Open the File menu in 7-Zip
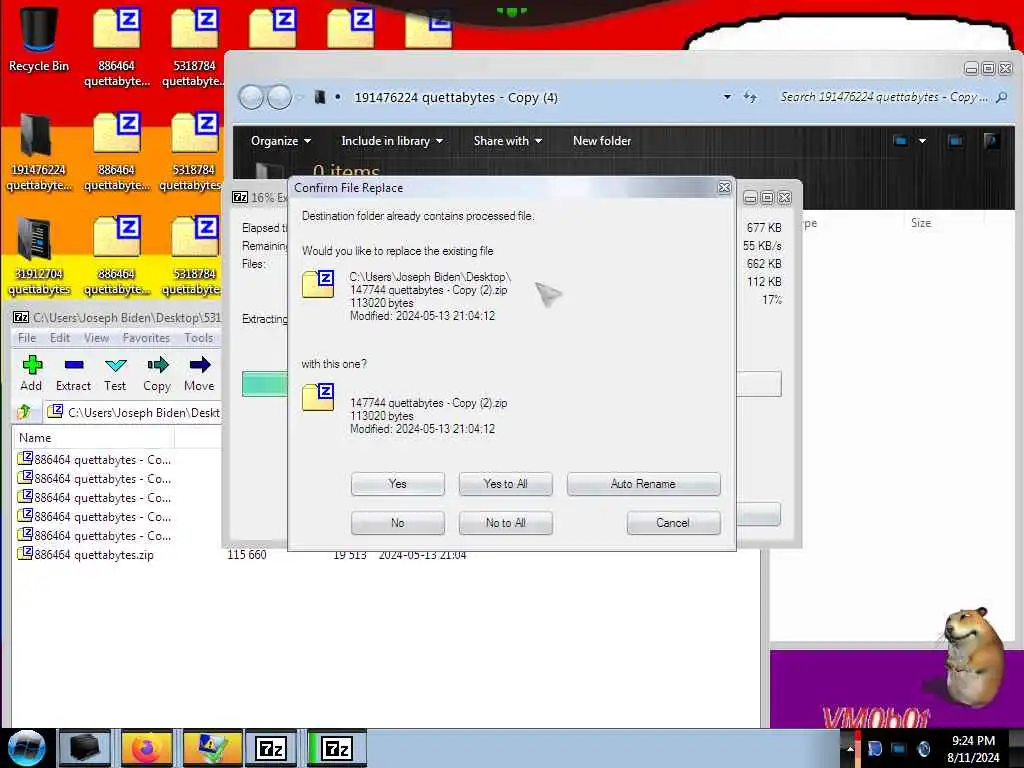The image size is (1024, 768). pos(27,338)
